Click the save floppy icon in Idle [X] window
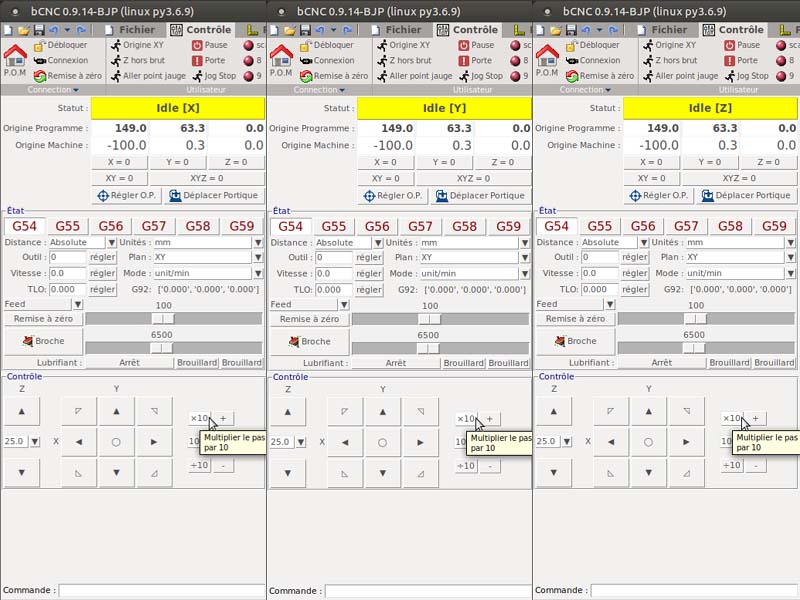 (39, 30)
